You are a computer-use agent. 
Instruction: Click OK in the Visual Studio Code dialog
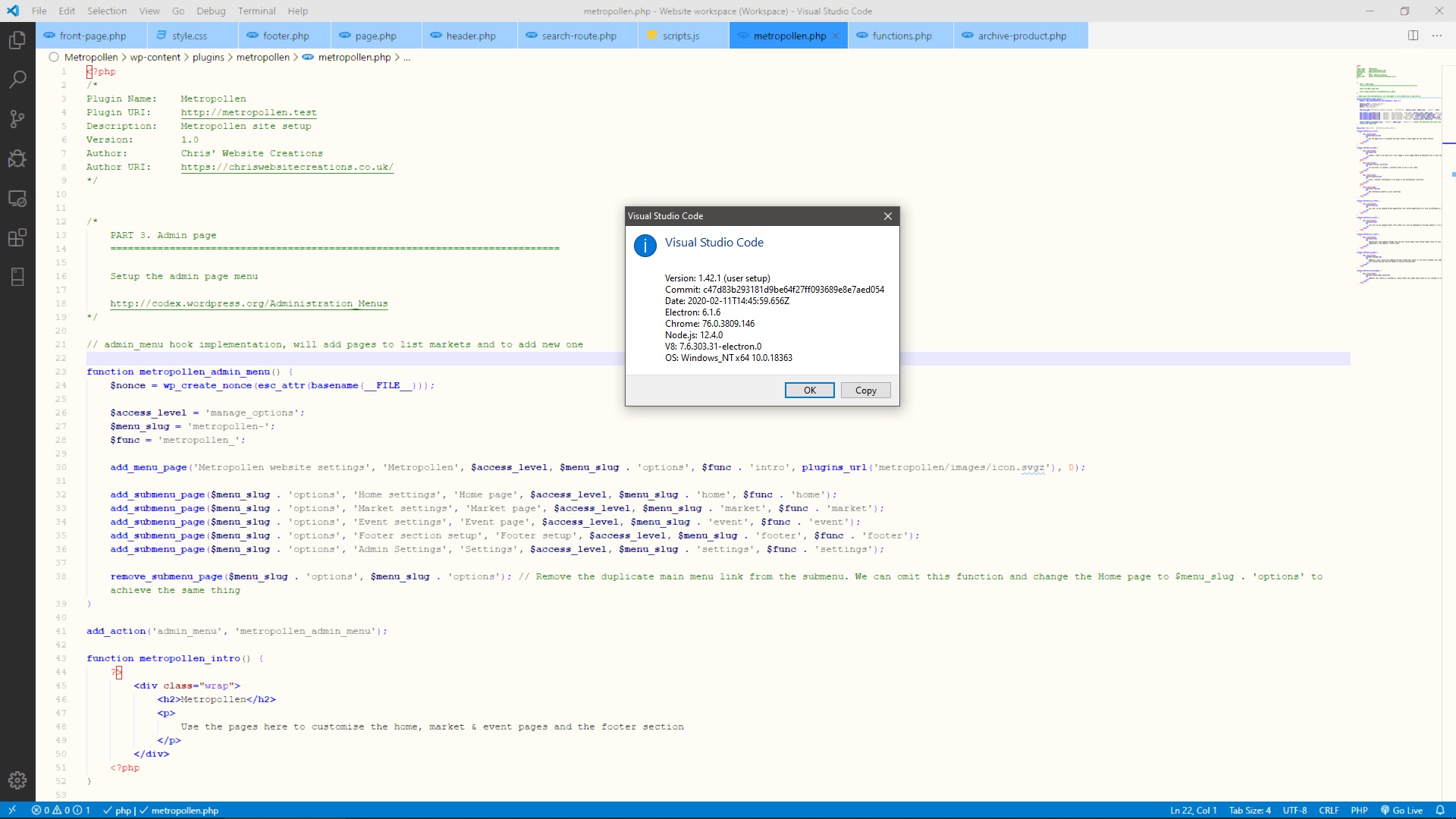(x=809, y=390)
